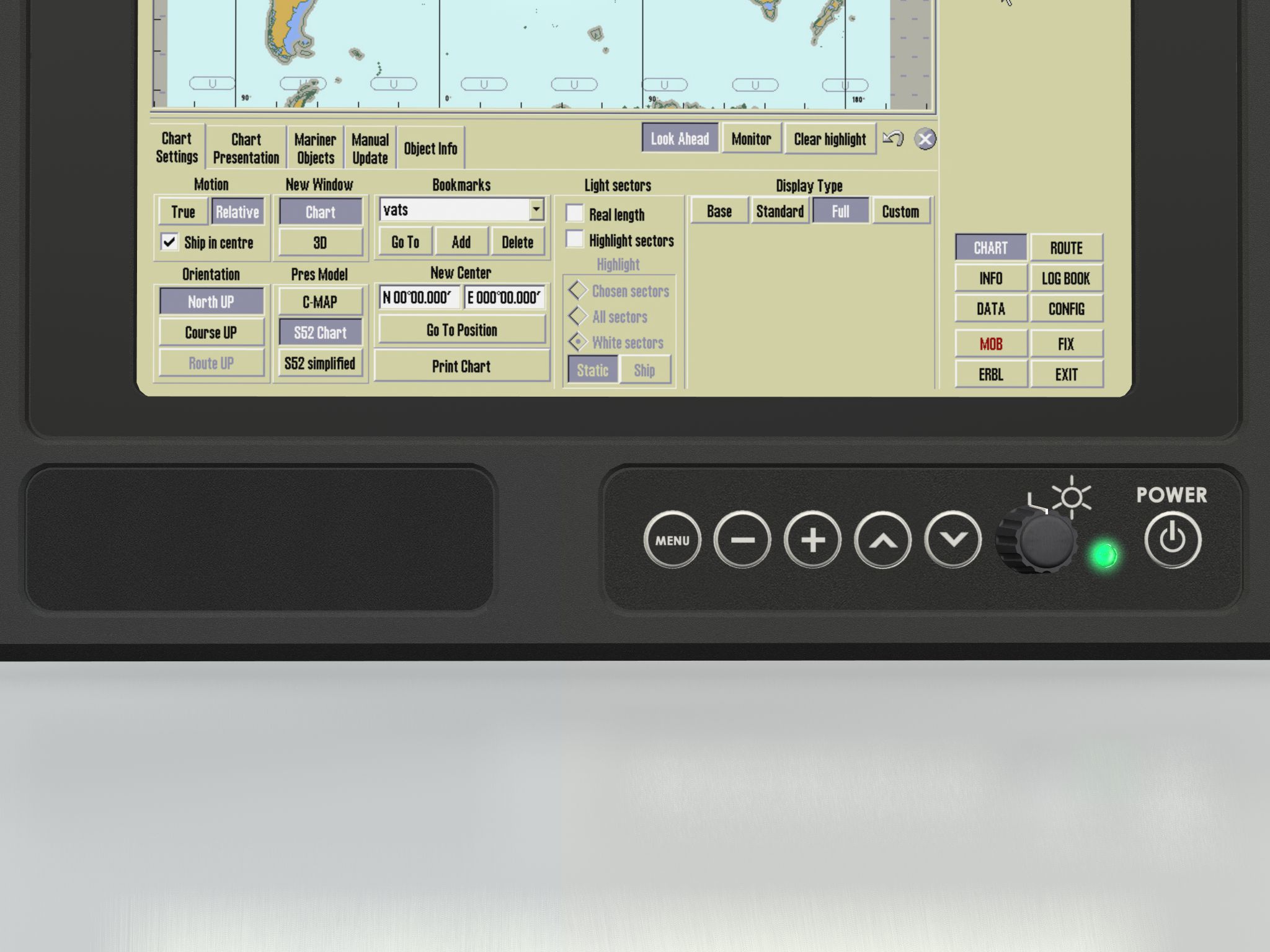This screenshot has height=952, width=1270.
Task: Switch to Chart Presentation tab
Action: click(246, 148)
